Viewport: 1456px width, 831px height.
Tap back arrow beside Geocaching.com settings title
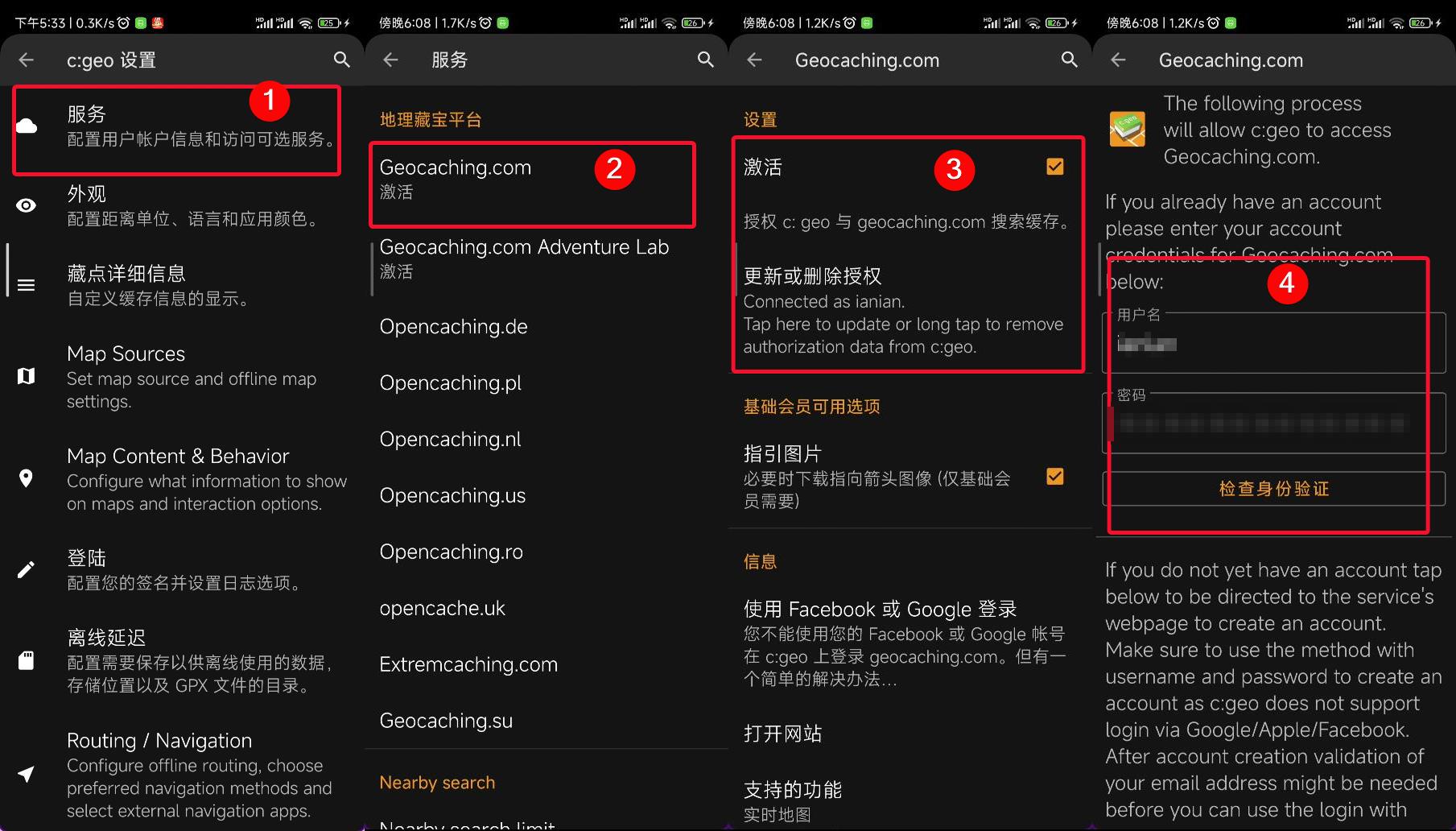pos(754,60)
